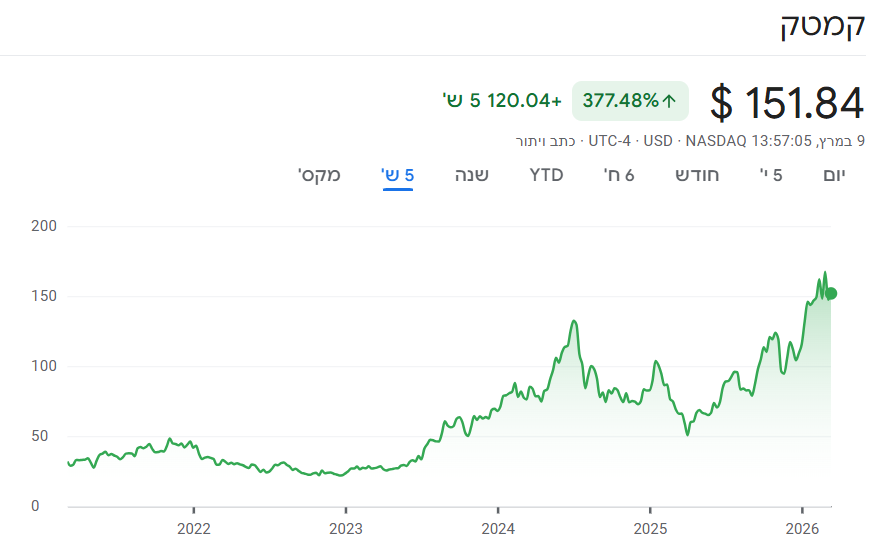This screenshot has width=884, height=557.
Task: Select the יום (day) range tab
Action: [834, 175]
